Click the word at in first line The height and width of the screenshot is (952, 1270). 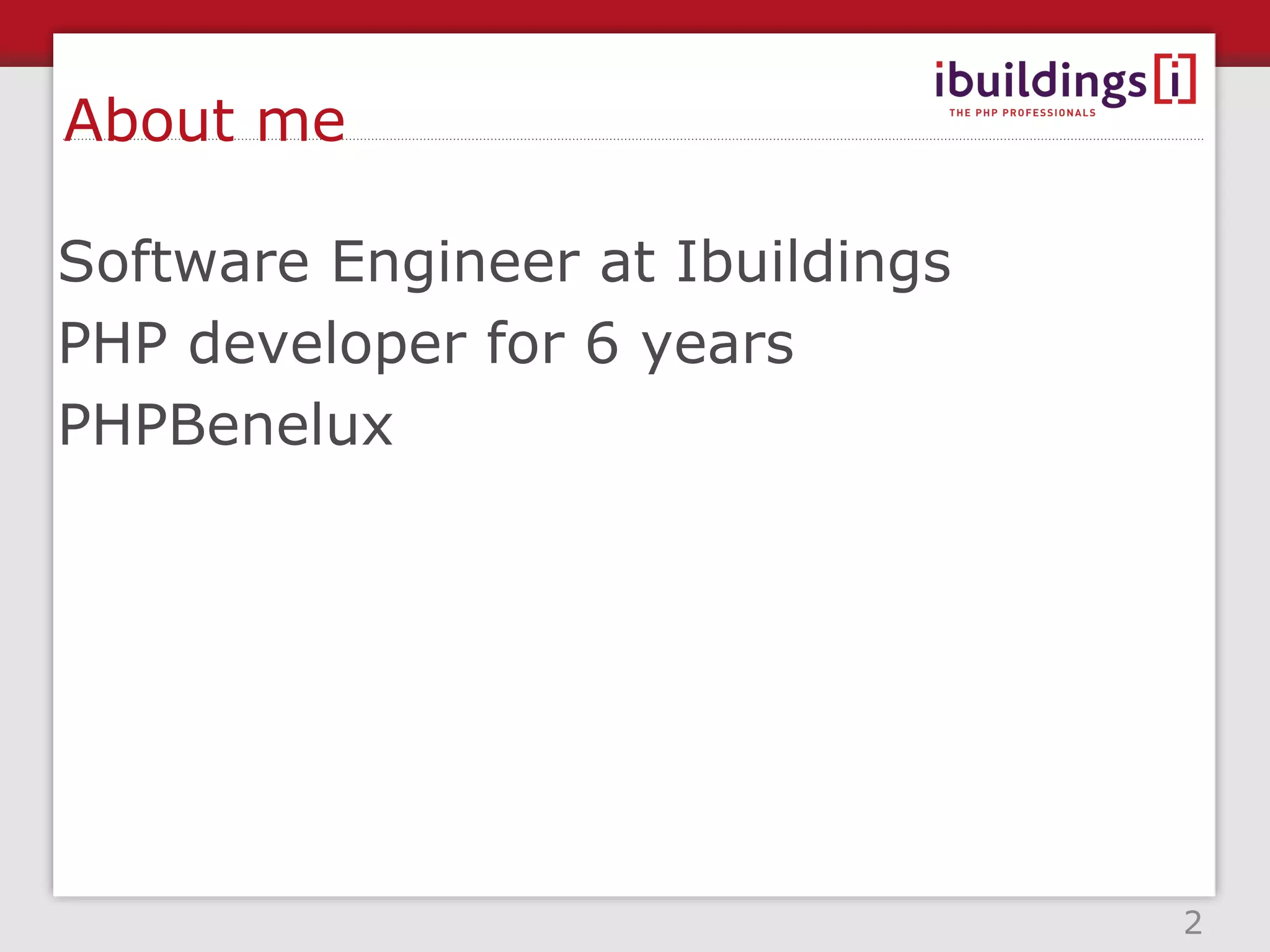point(628,264)
